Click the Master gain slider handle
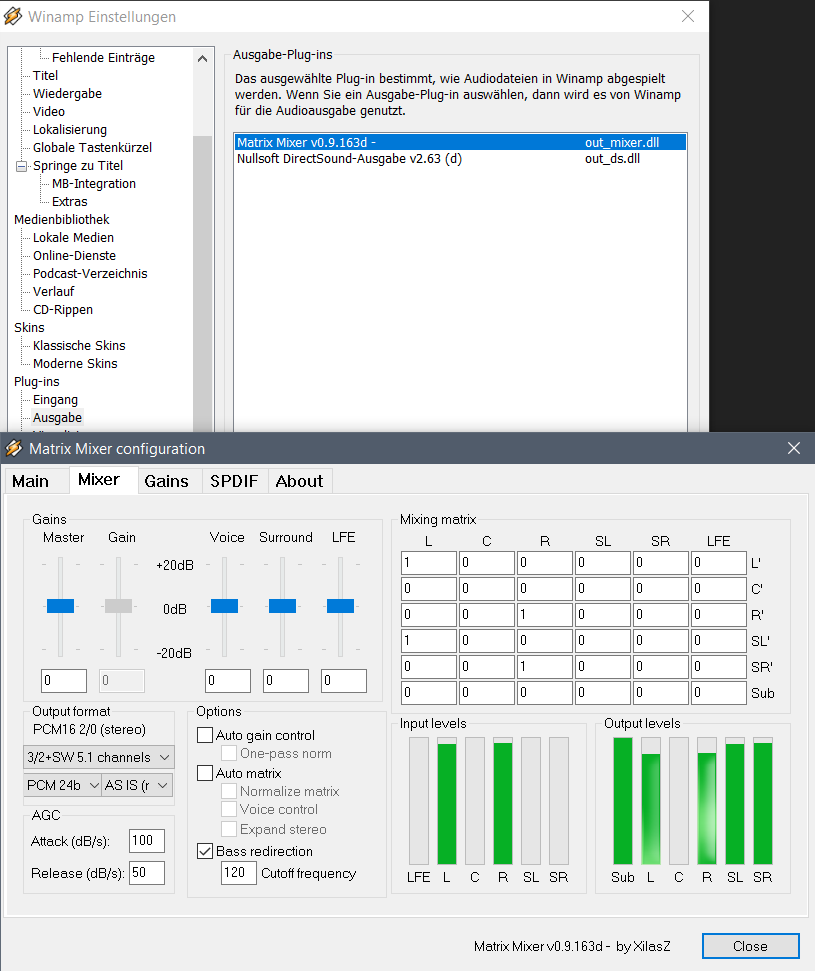The width and height of the screenshot is (815, 971). 61,606
